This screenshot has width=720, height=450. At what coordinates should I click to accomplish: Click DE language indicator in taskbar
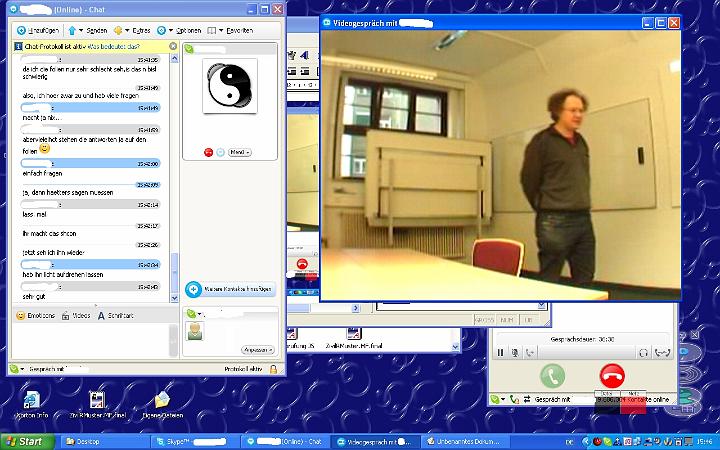point(569,442)
